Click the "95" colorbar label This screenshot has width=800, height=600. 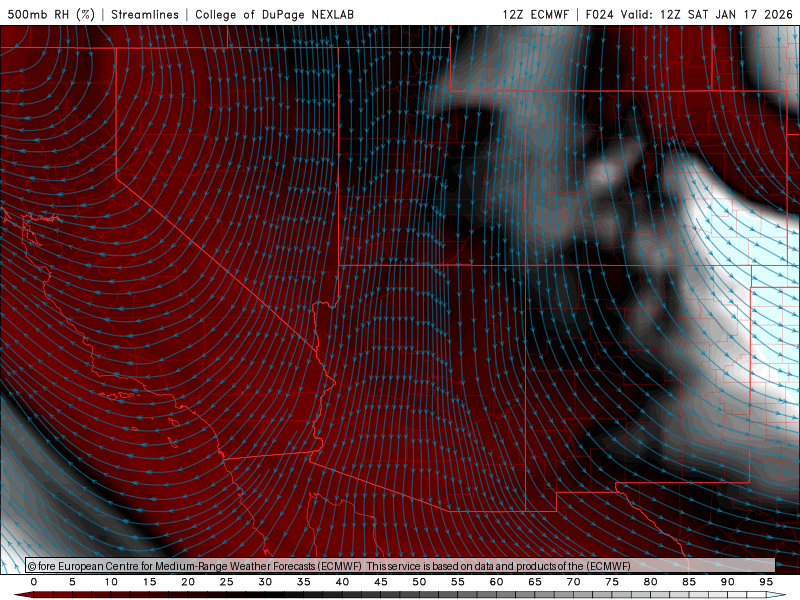click(x=766, y=582)
